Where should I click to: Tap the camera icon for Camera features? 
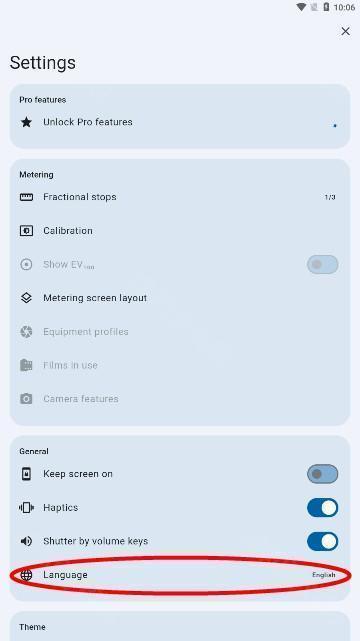(x=26, y=399)
